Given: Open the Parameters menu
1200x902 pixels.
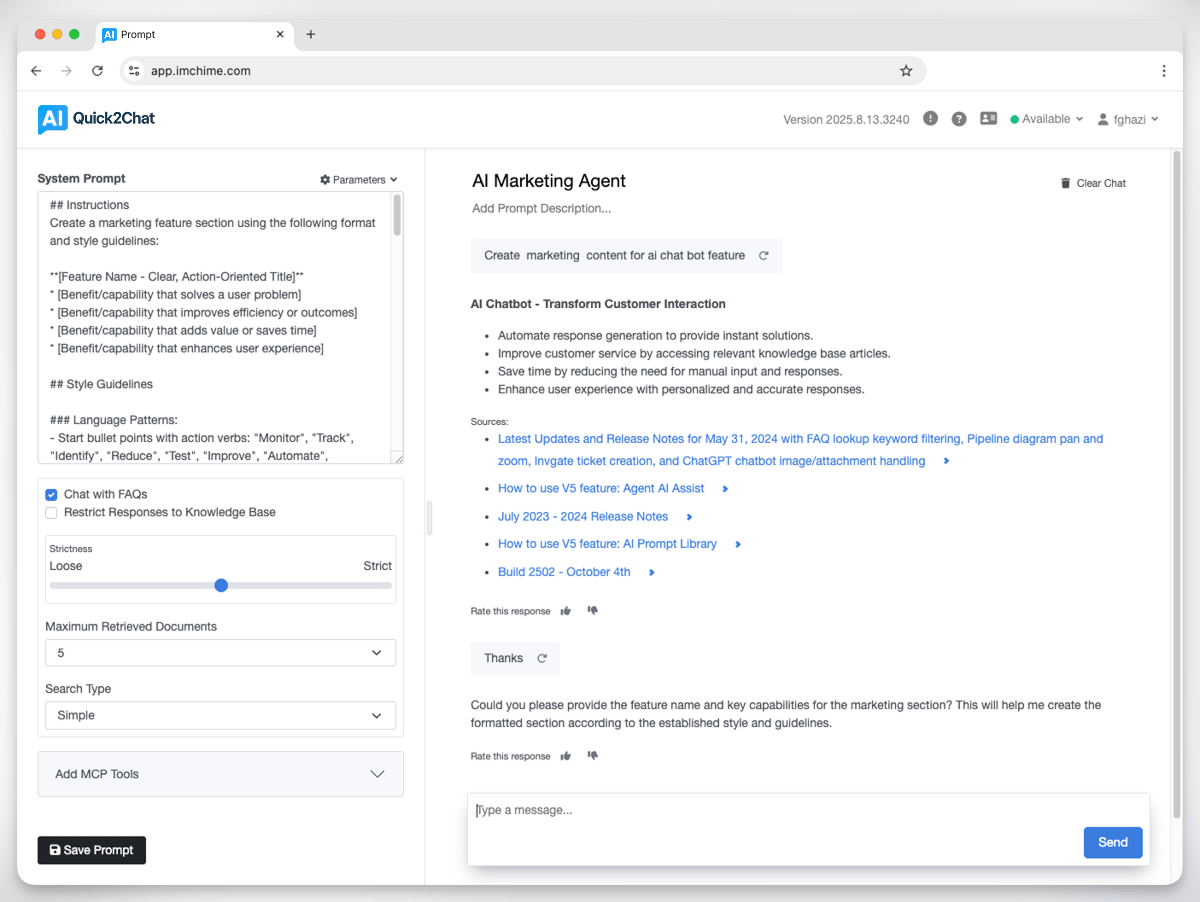Looking at the screenshot, I should pos(359,180).
